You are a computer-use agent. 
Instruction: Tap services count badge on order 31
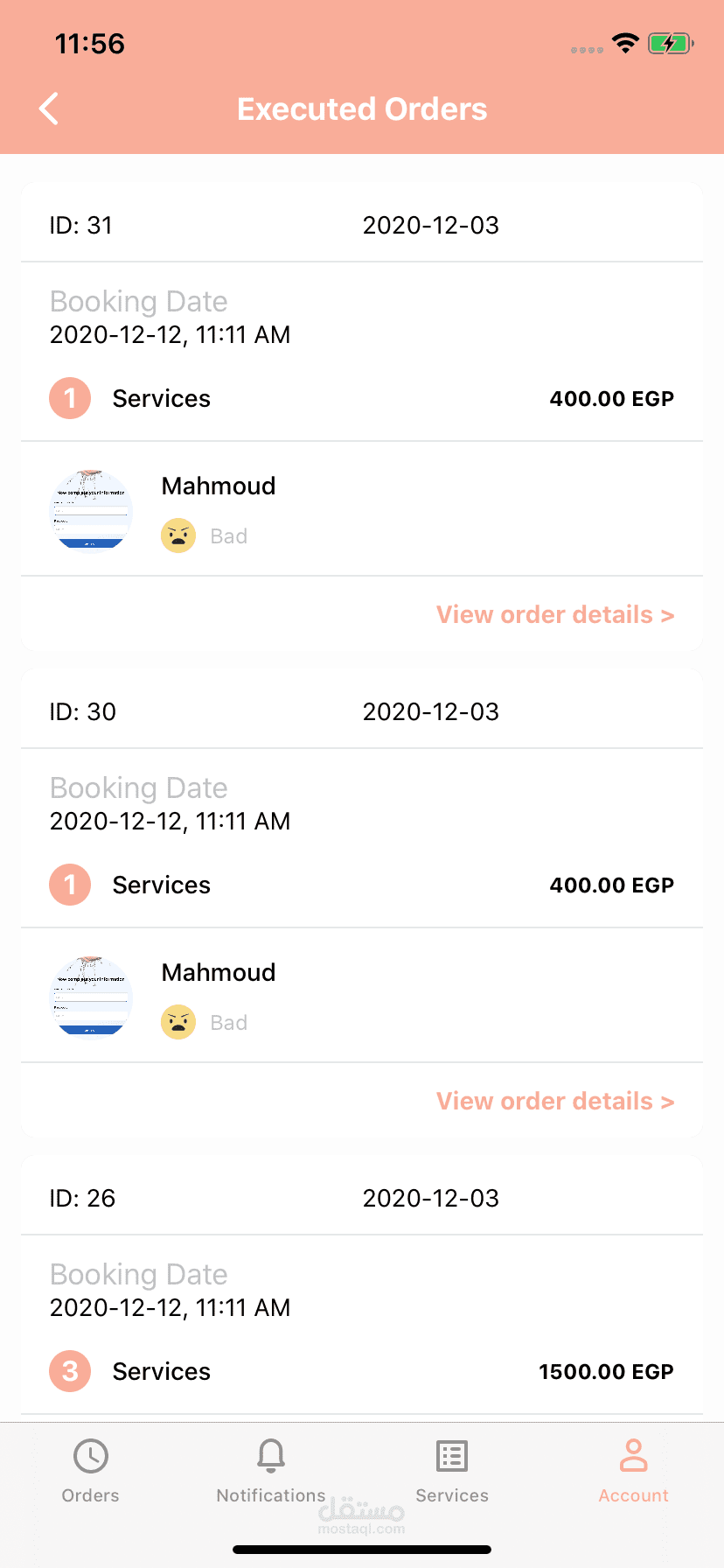tap(70, 398)
